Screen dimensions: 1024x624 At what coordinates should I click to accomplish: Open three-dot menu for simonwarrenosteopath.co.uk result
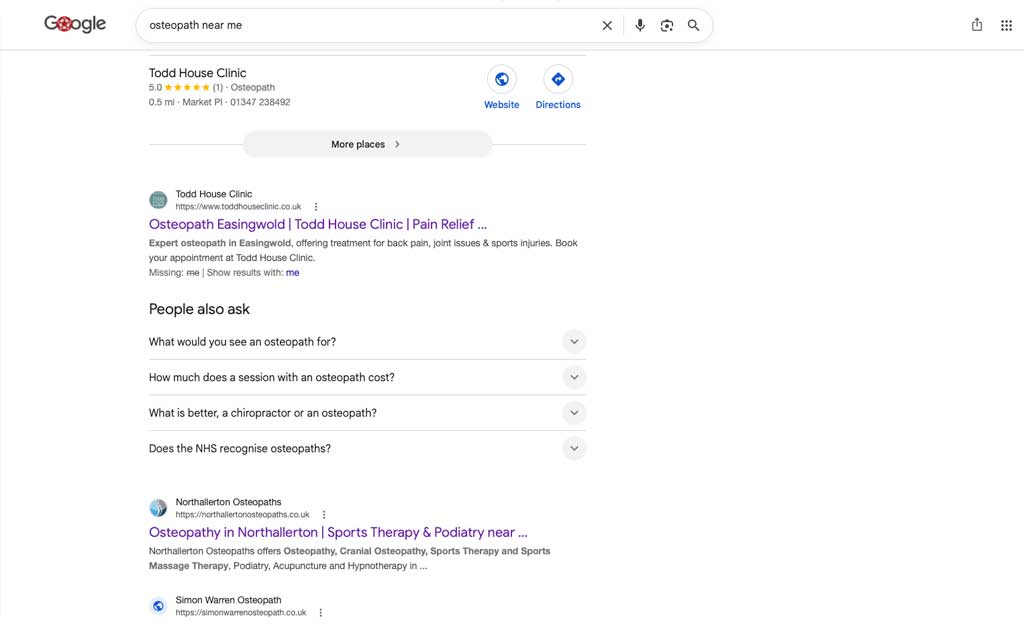pyautogui.click(x=321, y=613)
